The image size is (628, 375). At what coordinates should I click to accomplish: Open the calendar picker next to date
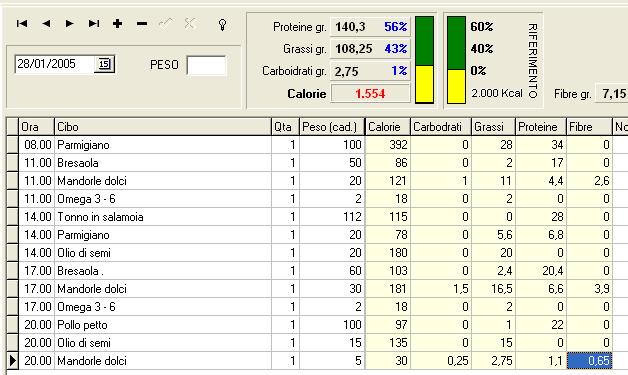tap(104, 64)
